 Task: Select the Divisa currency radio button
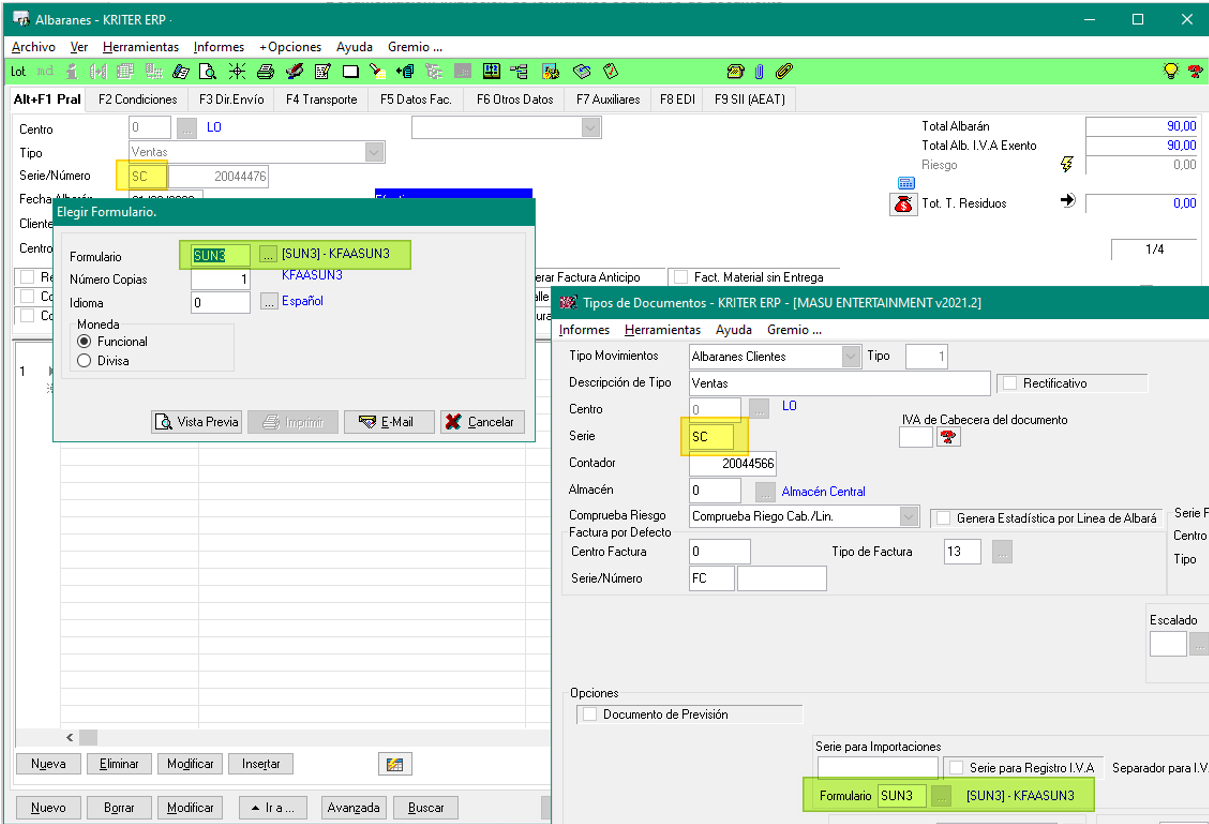click(x=84, y=361)
